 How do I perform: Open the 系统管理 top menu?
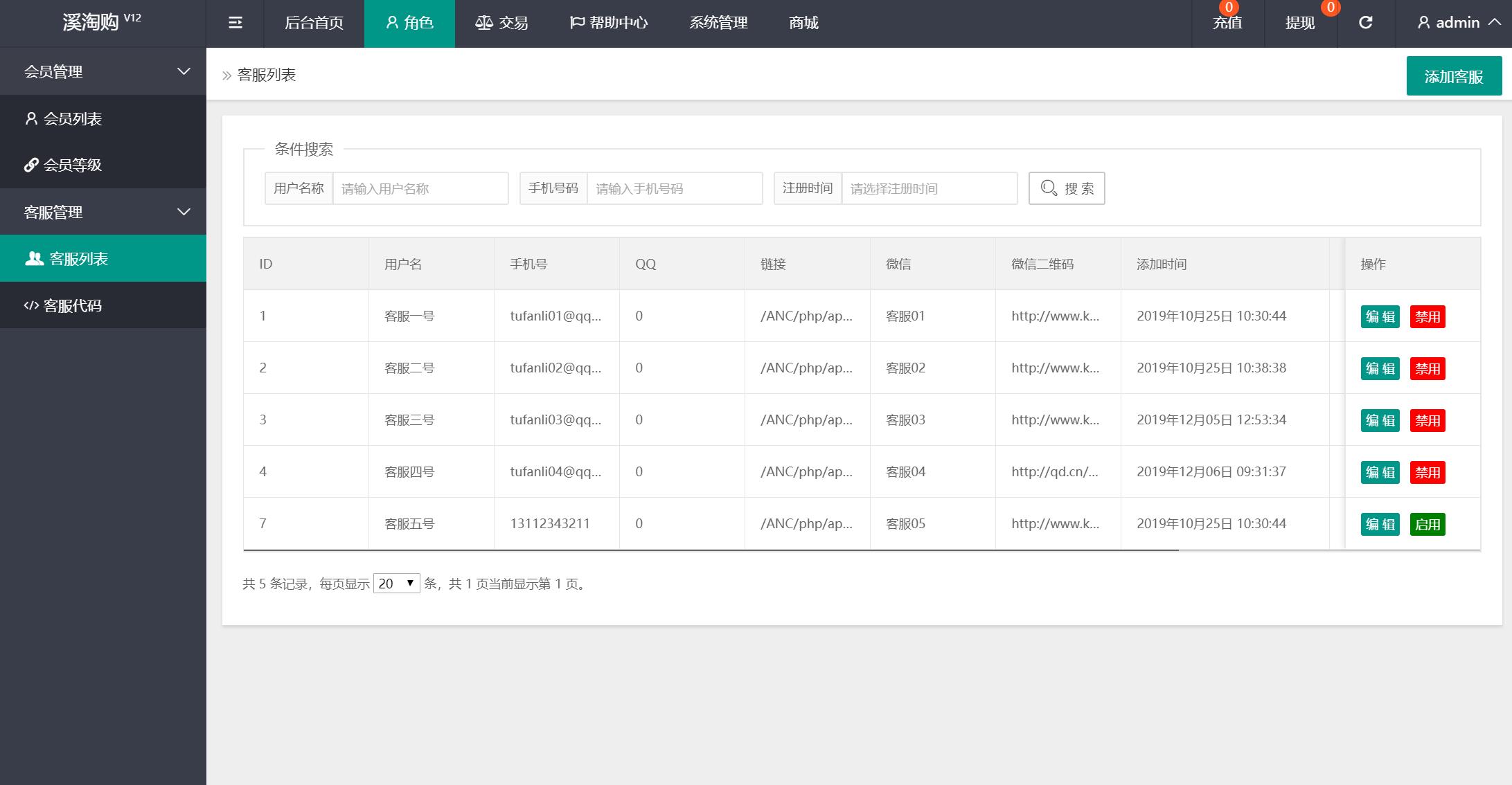[x=718, y=23]
